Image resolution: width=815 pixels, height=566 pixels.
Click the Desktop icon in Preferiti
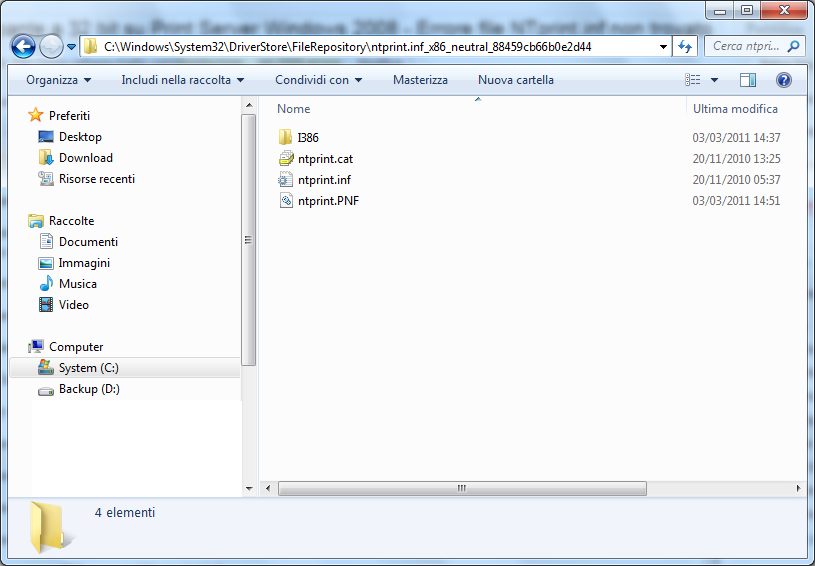(x=46, y=137)
